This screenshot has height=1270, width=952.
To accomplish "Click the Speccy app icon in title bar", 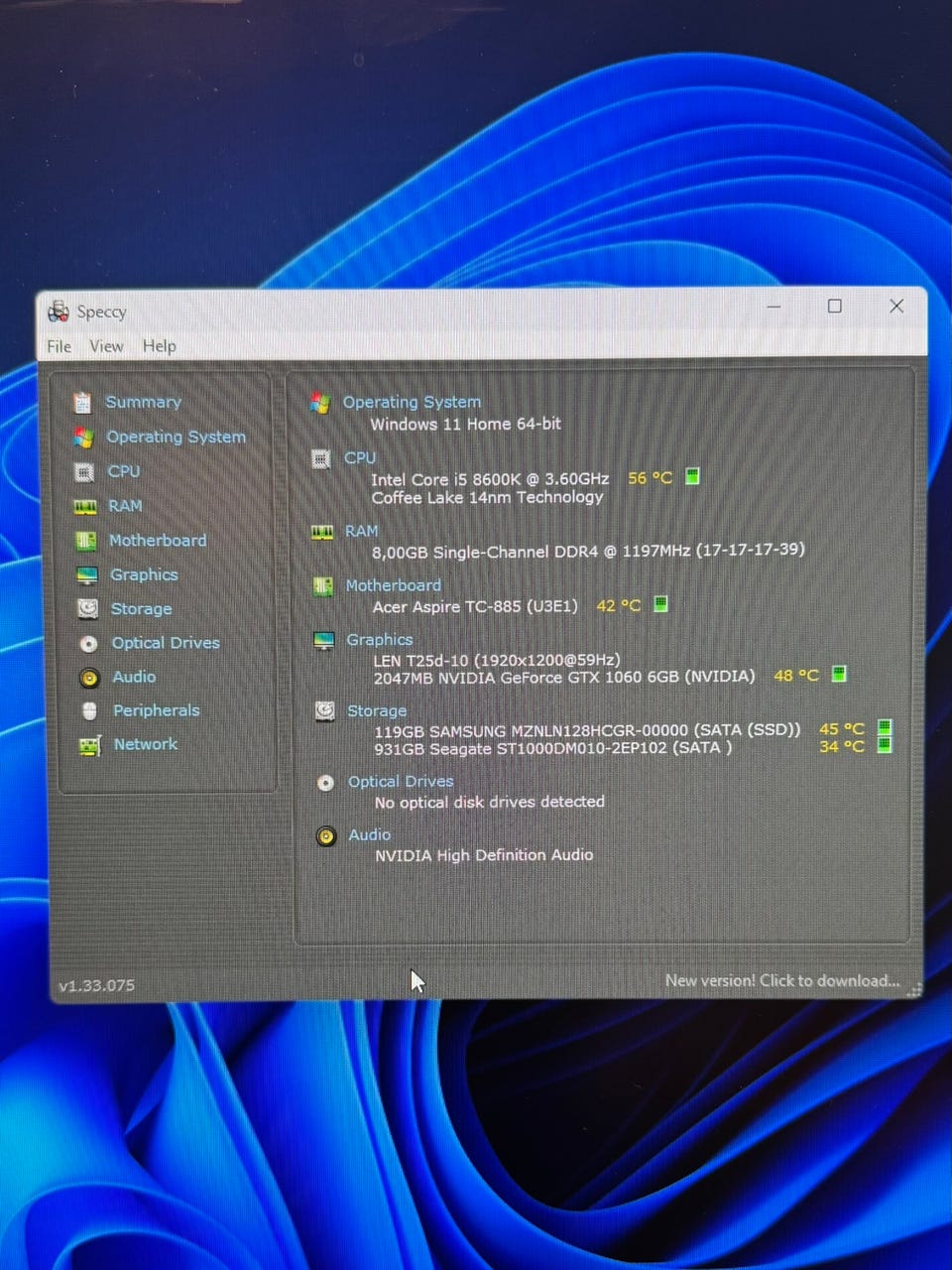I will [59, 311].
